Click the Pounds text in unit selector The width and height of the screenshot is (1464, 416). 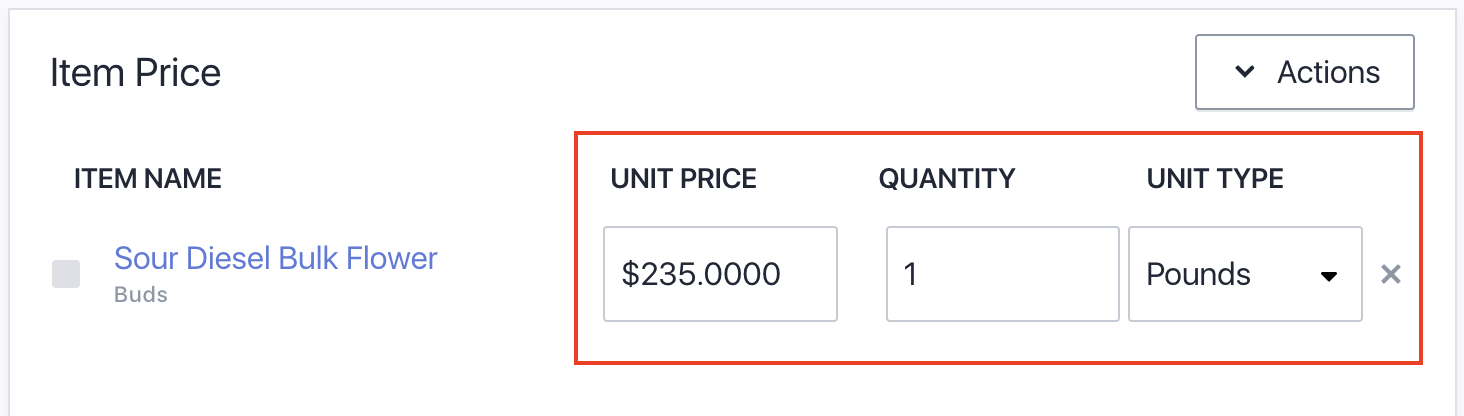point(1198,274)
